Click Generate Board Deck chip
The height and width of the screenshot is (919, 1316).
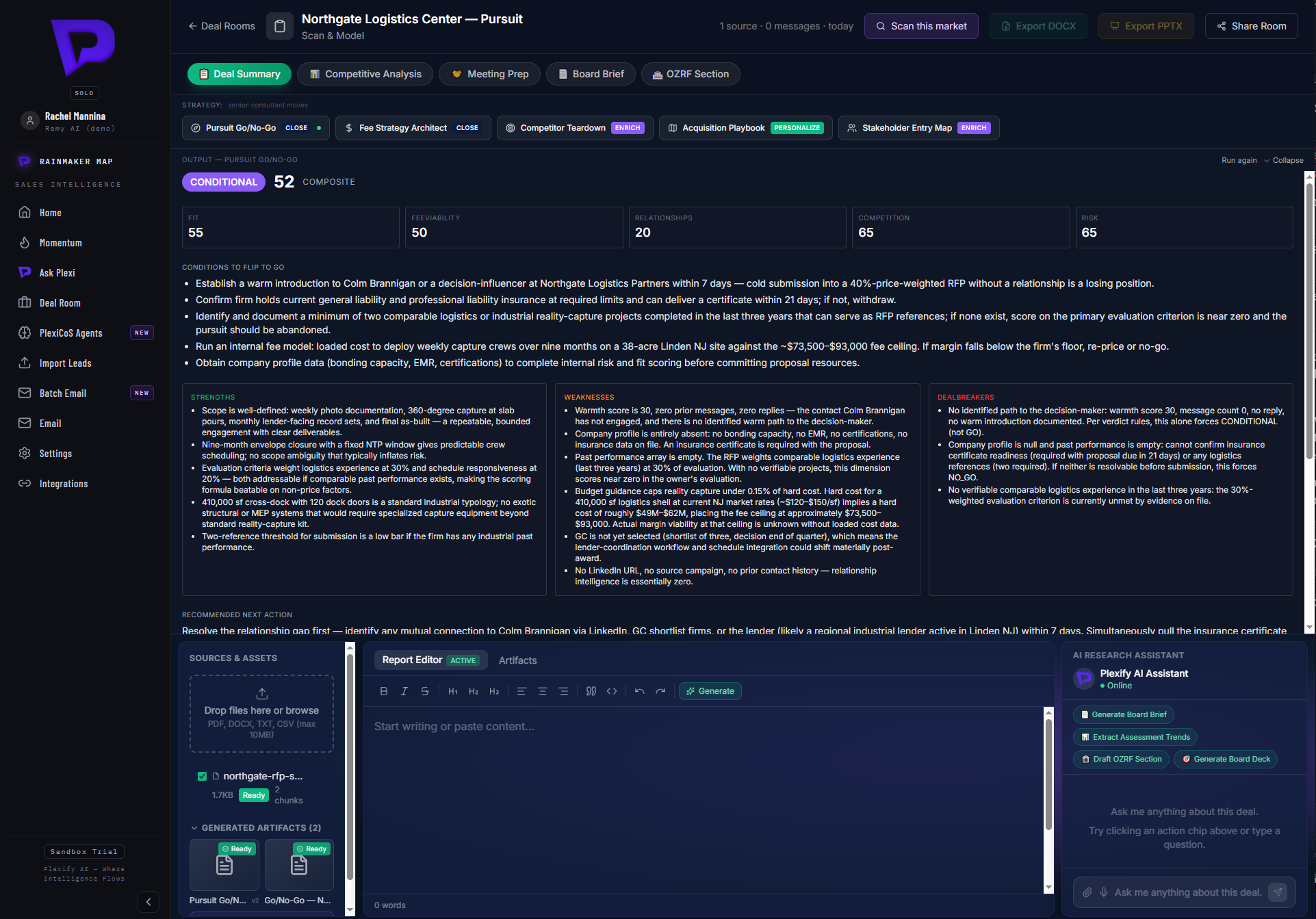[x=1226, y=759]
